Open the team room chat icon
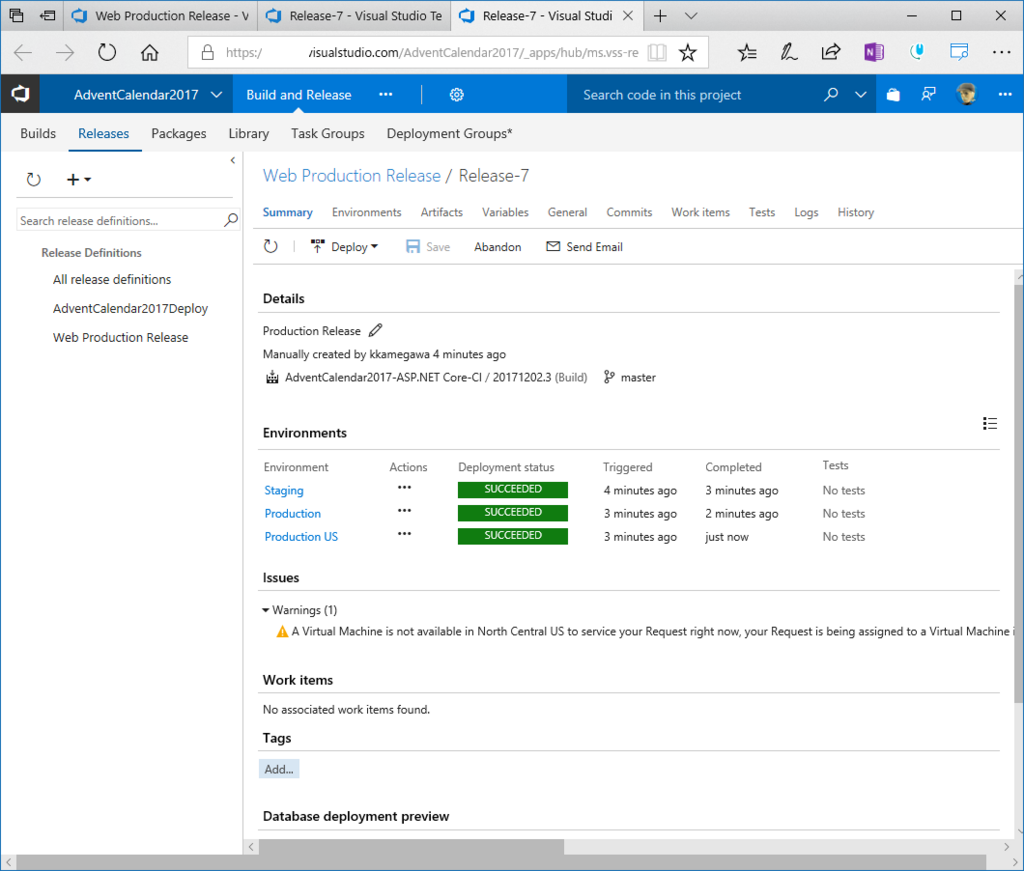This screenshot has width=1024, height=871. click(928, 95)
